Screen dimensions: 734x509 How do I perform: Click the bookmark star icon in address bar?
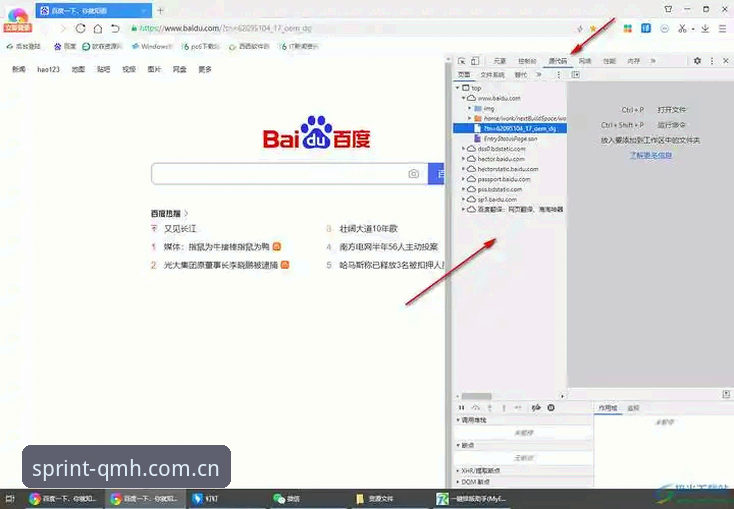(593, 29)
